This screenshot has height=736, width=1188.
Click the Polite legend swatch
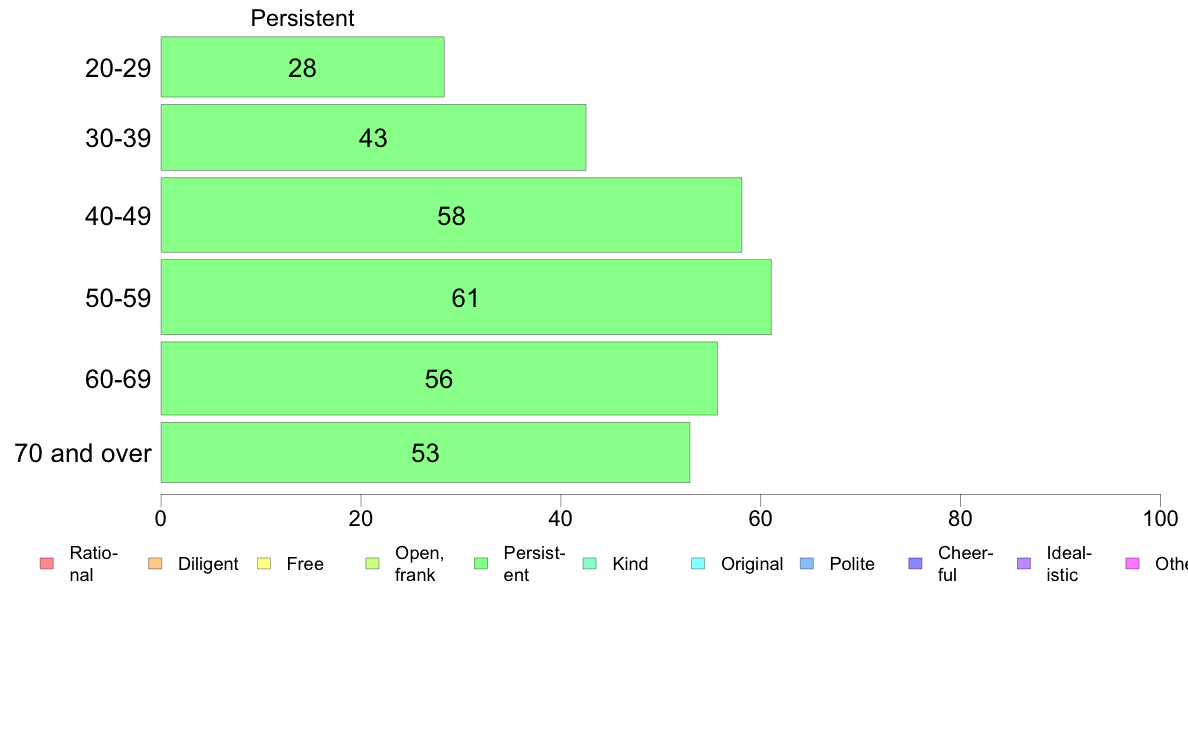(807, 563)
